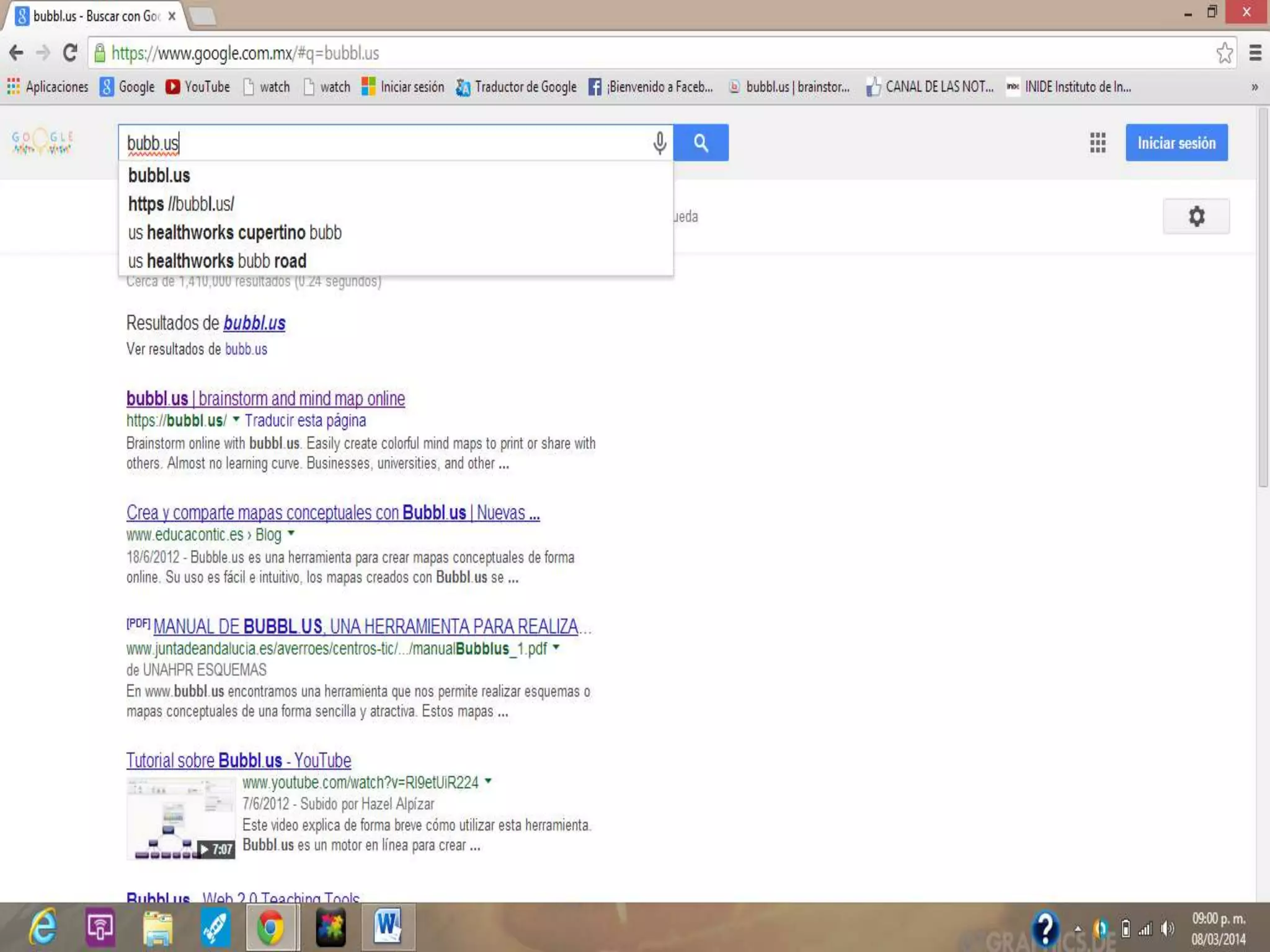This screenshot has width=1270, height=952.
Task: Show hidden bookmarks with the overflow chevron
Action: coord(1254,87)
